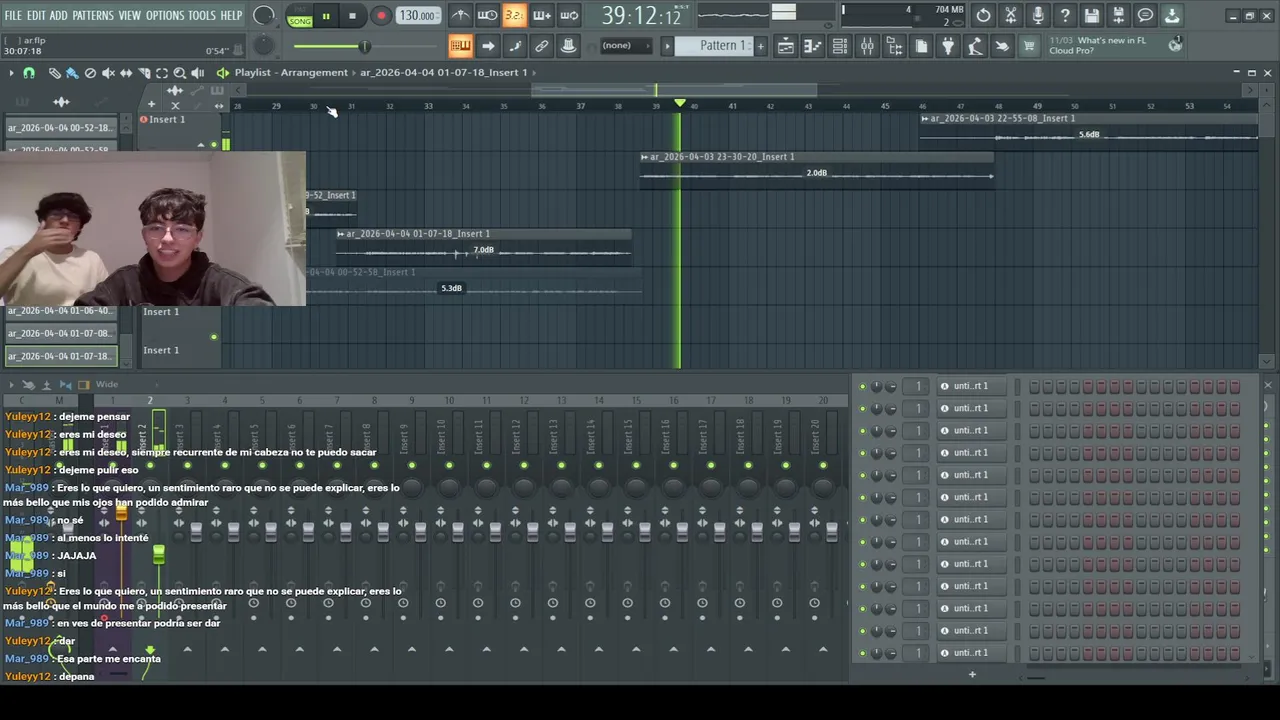Open the help question mark icon

click(x=1065, y=16)
